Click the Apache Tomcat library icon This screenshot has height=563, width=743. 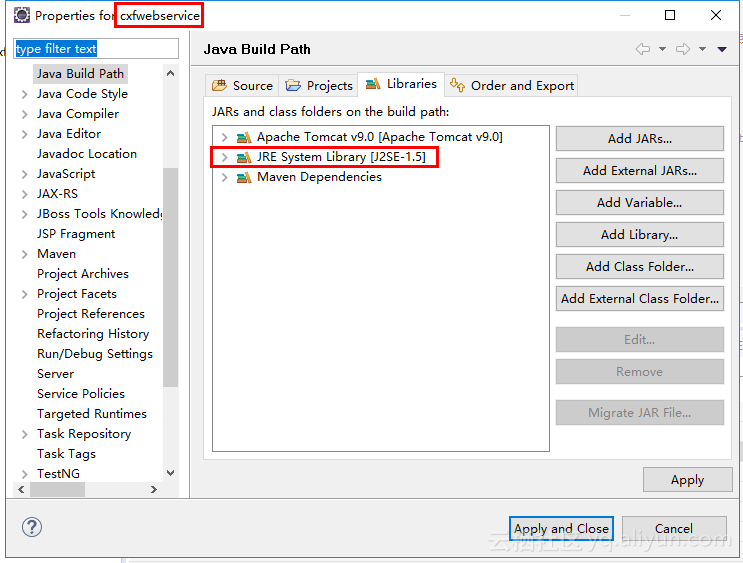(244, 137)
